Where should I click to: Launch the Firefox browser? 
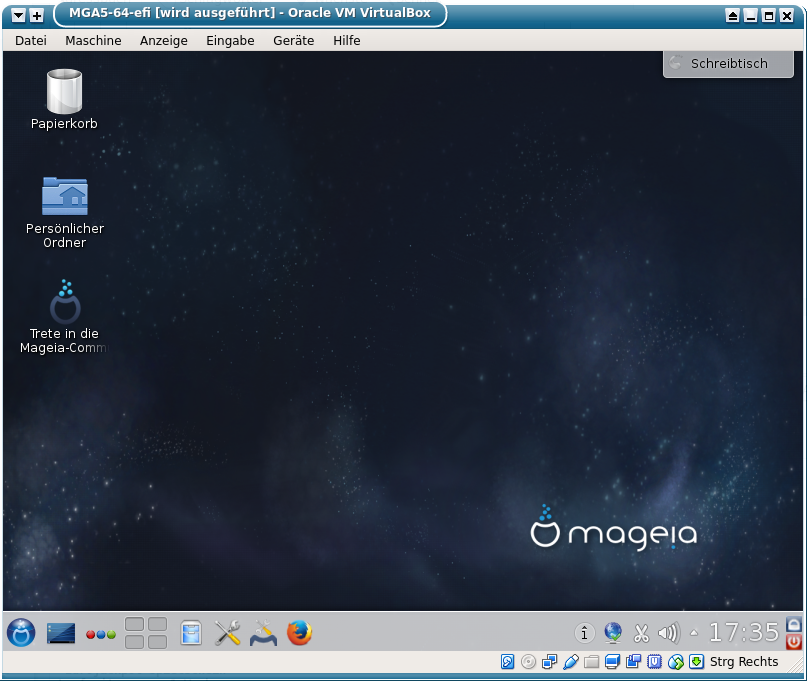(299, 633)
